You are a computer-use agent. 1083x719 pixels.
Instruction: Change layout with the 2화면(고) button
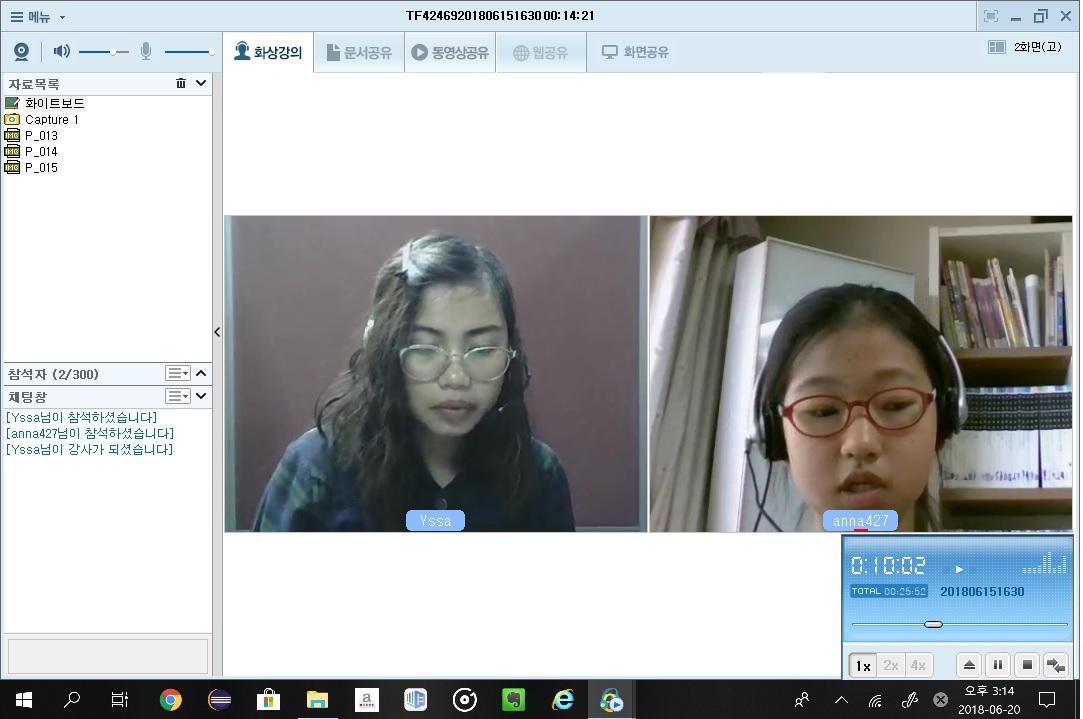tap(1025, 47)
